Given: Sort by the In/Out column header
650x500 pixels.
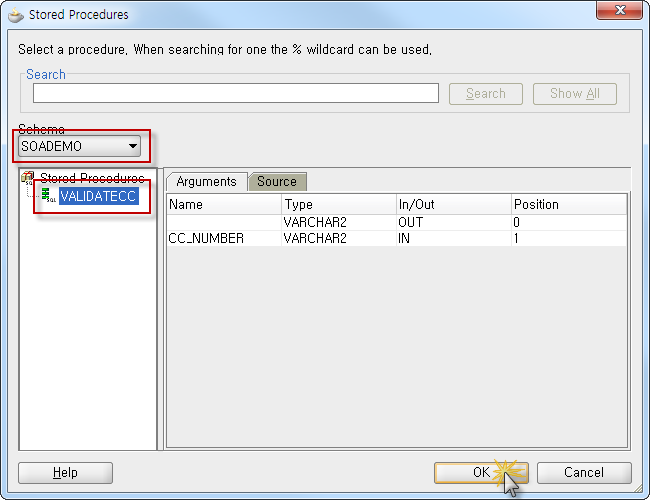Looking at the screenshot, I should (x=454, y=204).
